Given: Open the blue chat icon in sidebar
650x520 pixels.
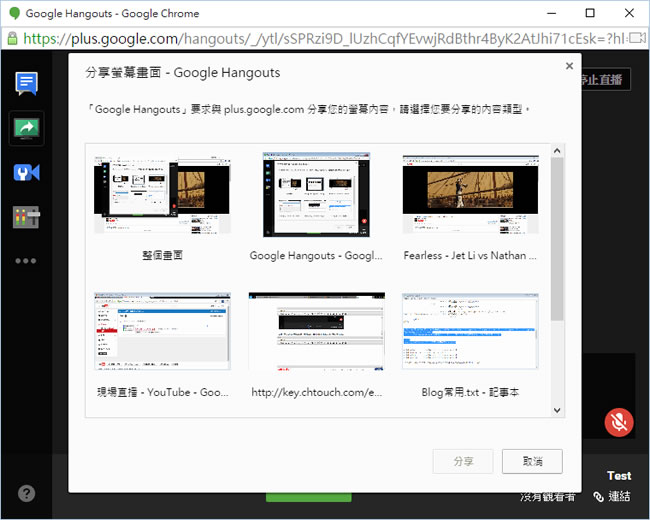Looking at the screenshot, I should point(26,83).
